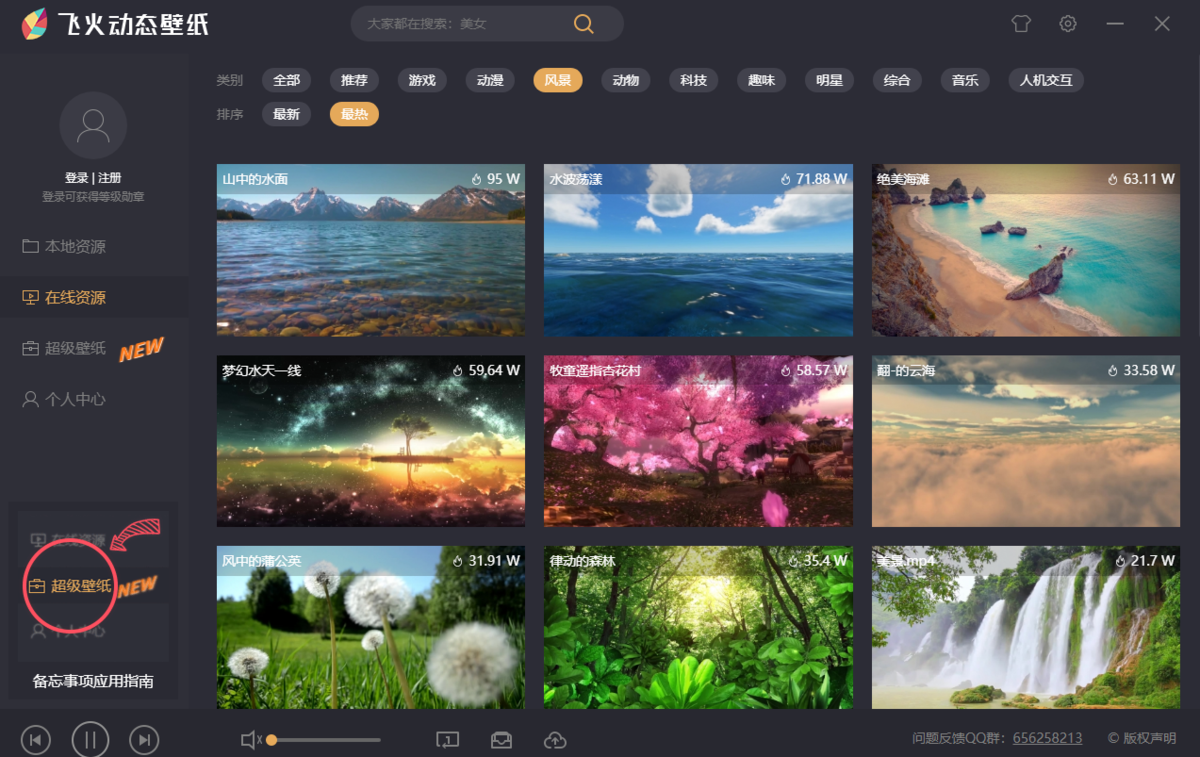
Task: Toggle the muted speaker icon
Action: (x=251, y=740)
